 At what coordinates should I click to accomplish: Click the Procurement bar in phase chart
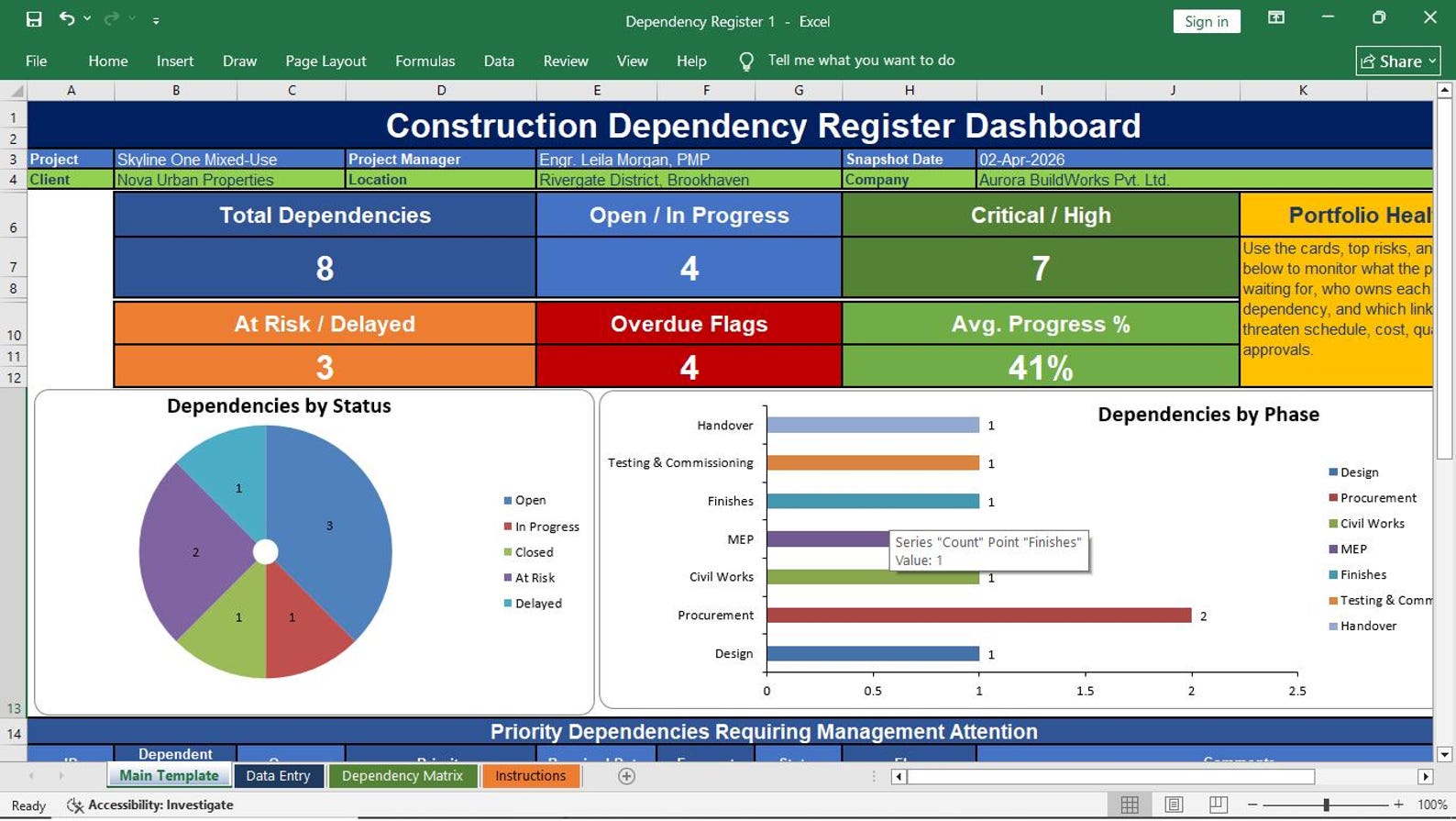pyautogui.click(x=978, y=616)
